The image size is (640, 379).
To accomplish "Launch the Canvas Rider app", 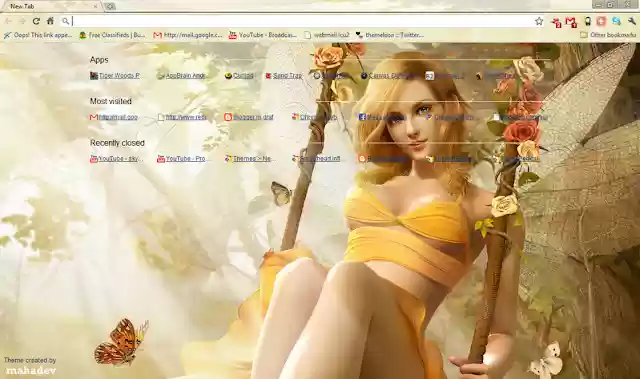I will point(387,75).
